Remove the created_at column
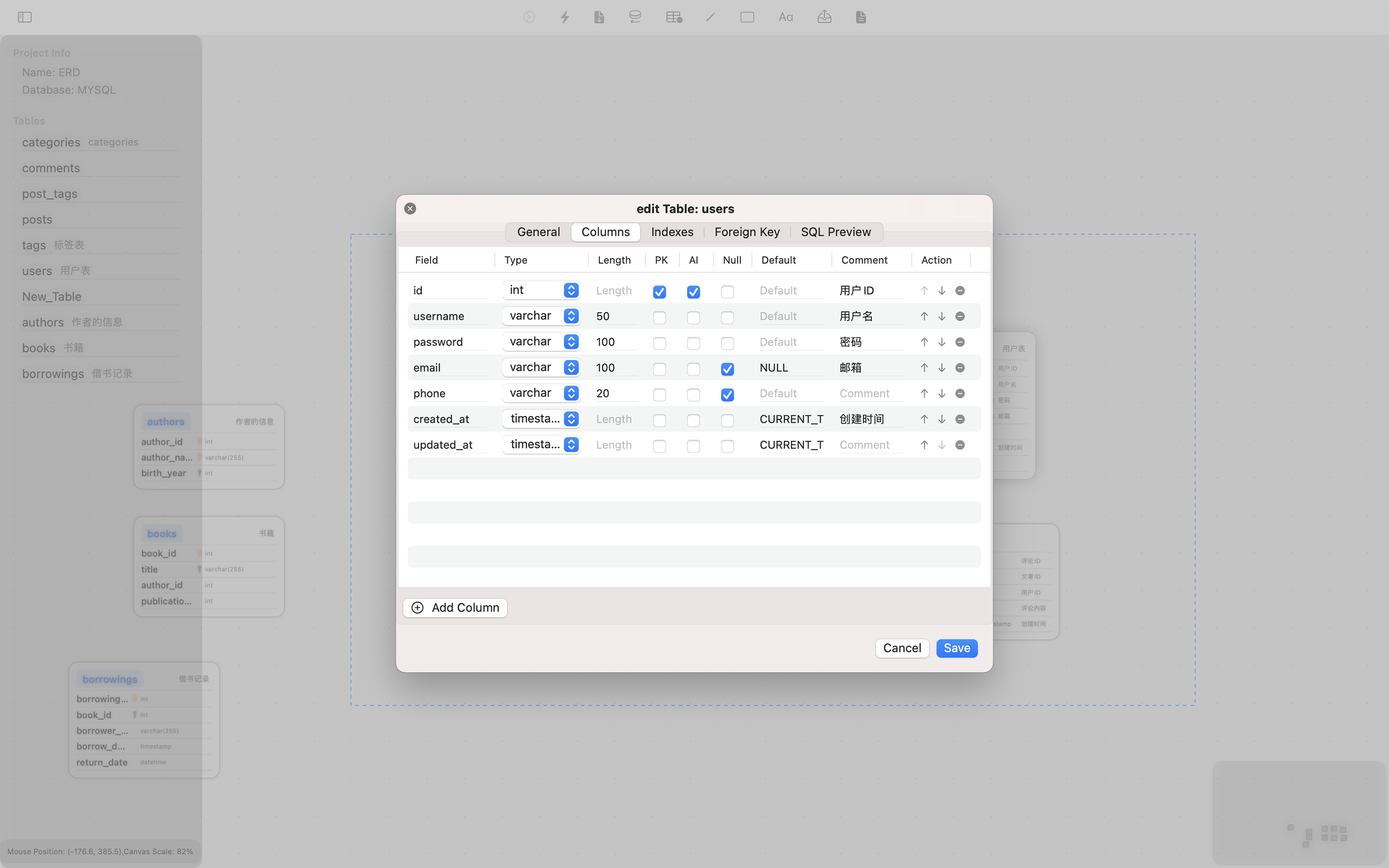This screenshot has height=868, width=1389. 960,419
